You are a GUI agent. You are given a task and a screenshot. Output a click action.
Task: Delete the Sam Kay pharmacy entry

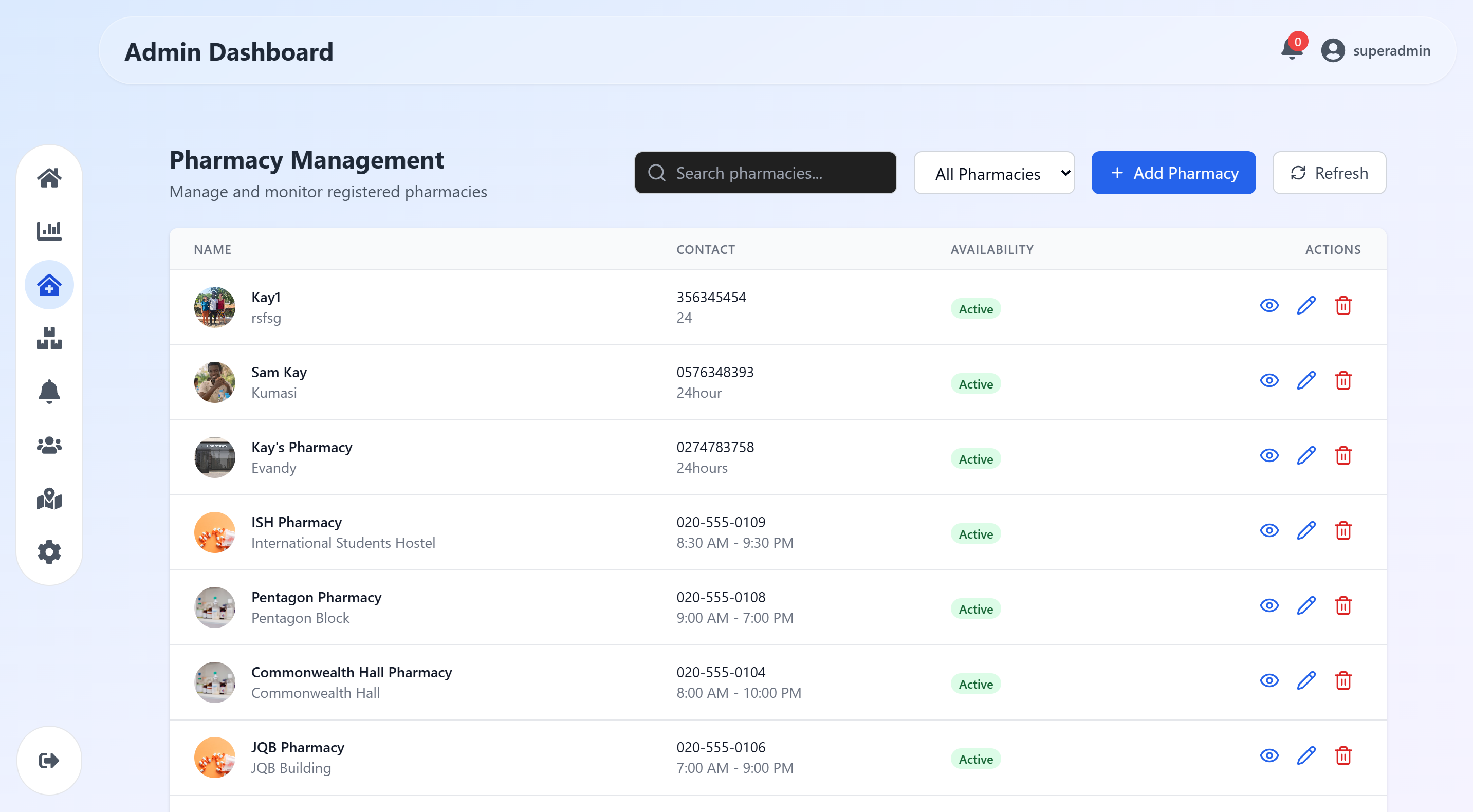point(1342,381)
